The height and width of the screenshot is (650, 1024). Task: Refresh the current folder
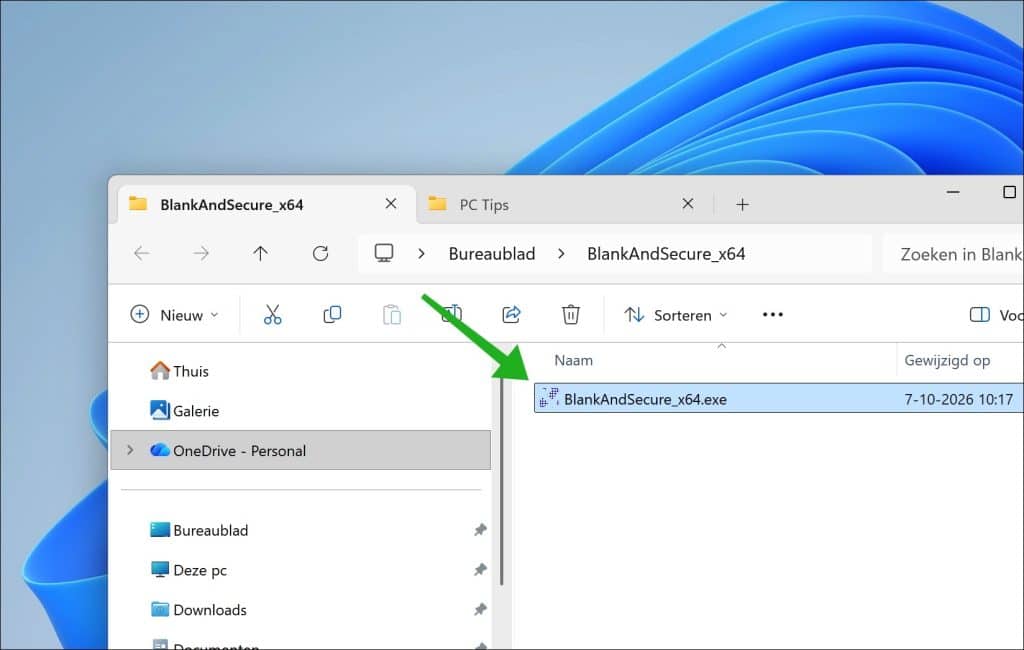click(x=320, y=253)
